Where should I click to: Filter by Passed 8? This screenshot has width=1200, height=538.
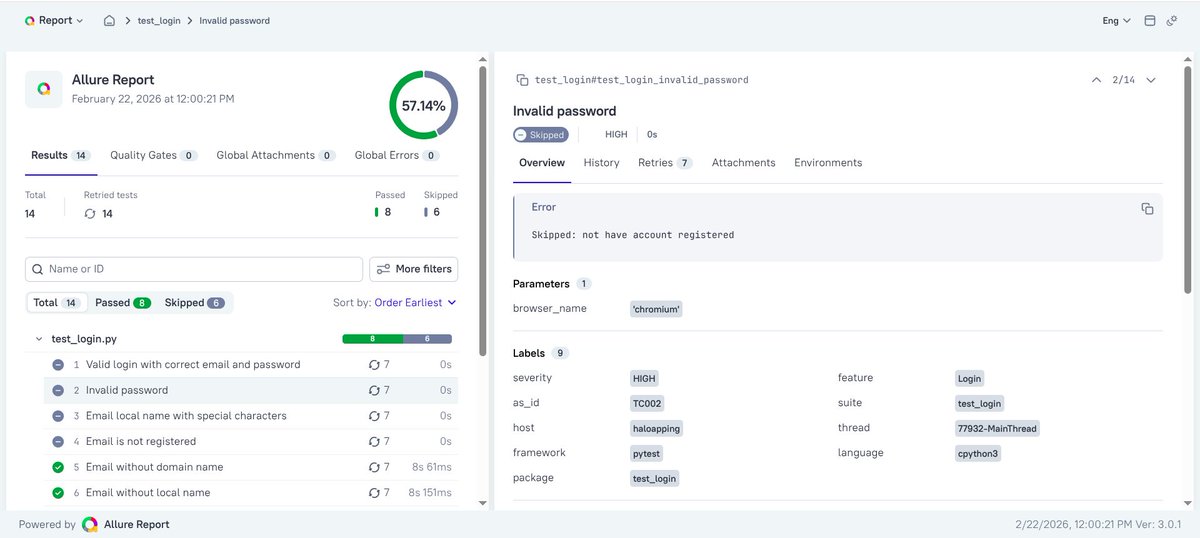[x=122, y=302]
